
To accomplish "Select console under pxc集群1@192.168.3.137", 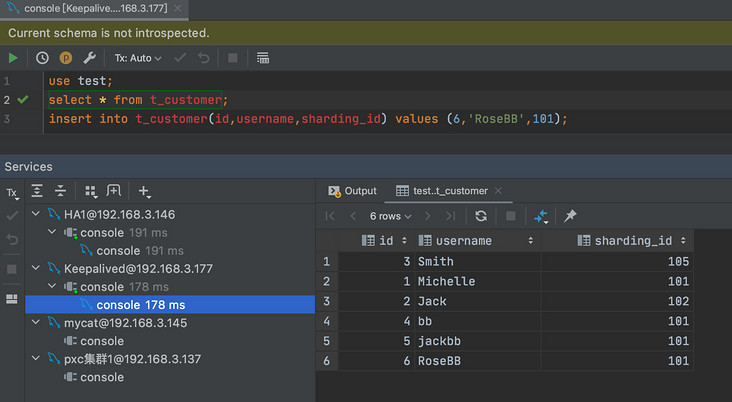I will (x=102, y=377).
